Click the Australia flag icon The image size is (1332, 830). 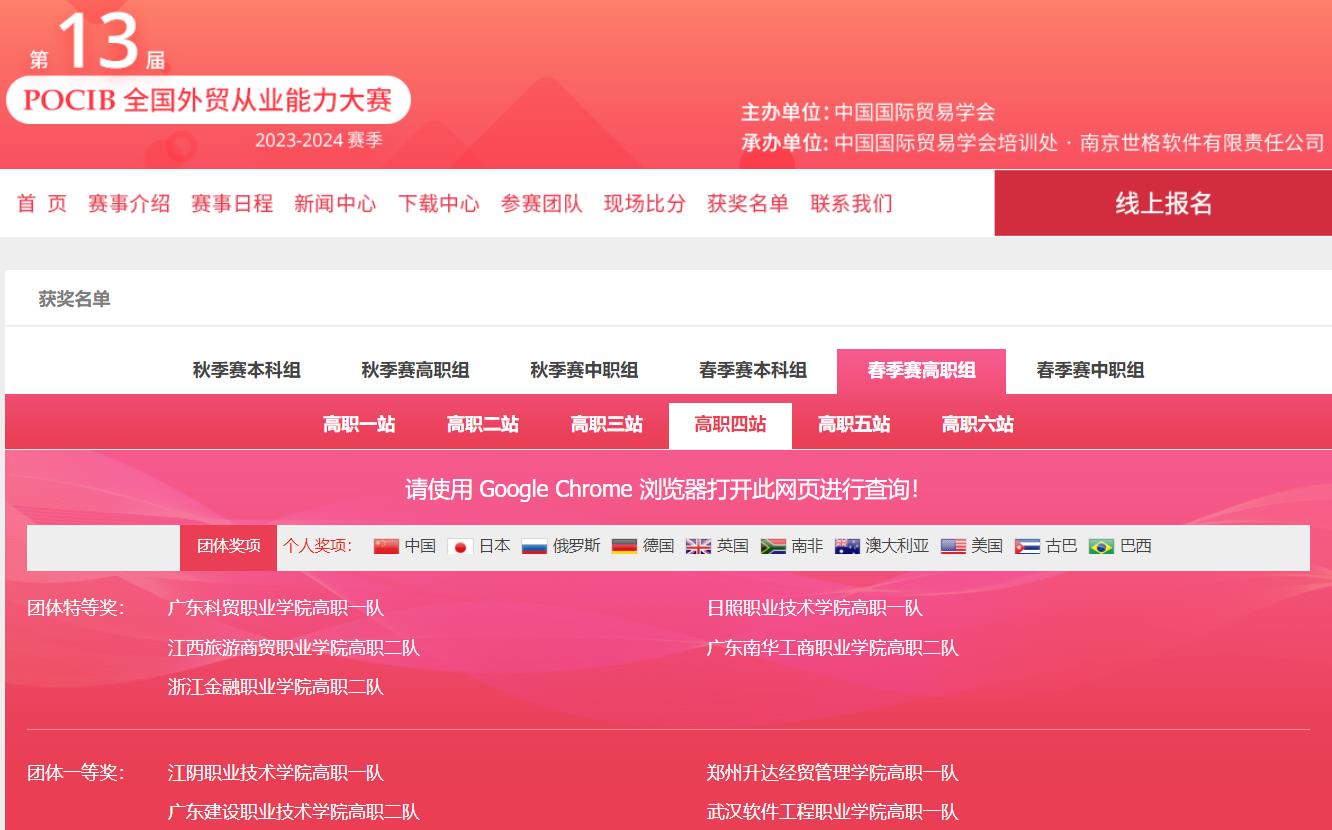coord(847,546)
